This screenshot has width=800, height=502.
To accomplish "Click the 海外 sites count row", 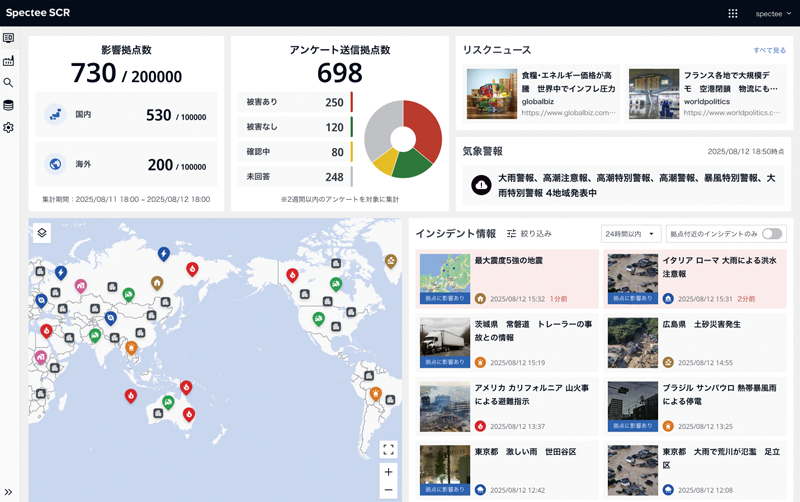I will 126,164.
